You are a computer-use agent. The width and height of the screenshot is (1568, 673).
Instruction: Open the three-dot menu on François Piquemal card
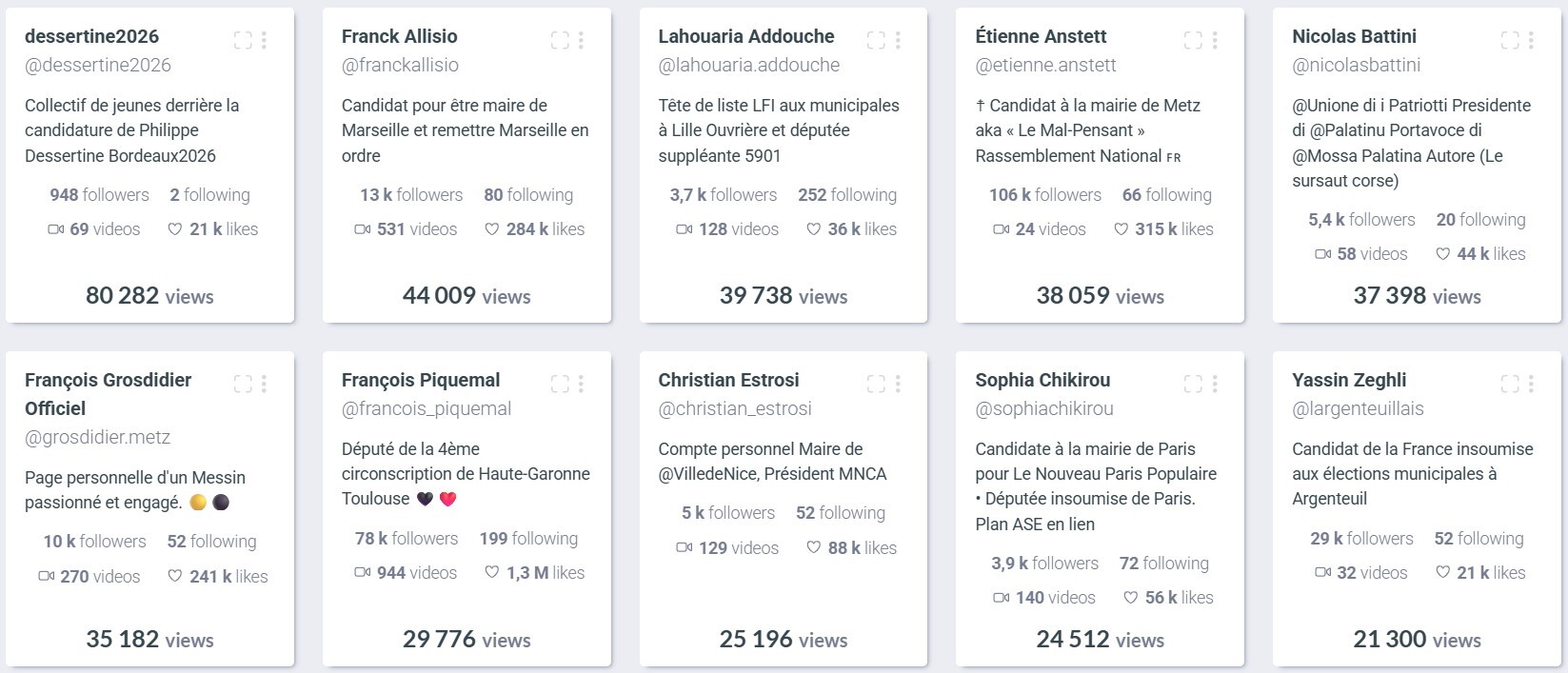click(x=581, y=384)
